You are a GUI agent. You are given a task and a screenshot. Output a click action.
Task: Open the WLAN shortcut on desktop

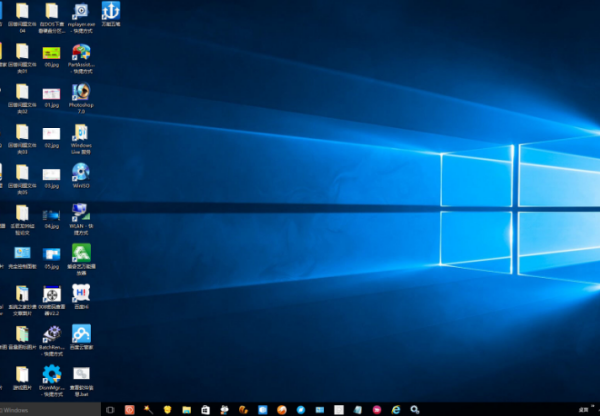[81, 212]
